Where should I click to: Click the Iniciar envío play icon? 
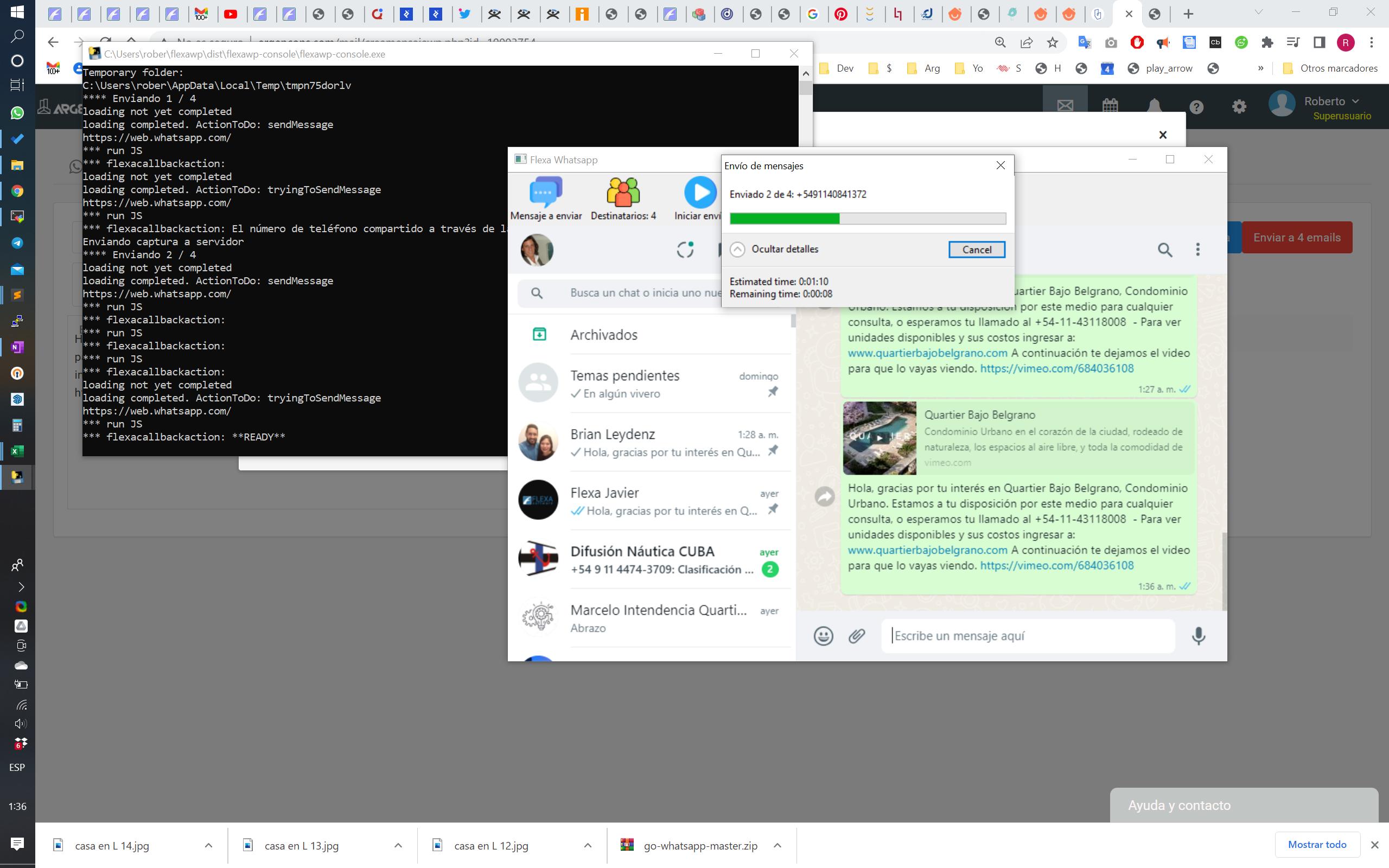pyautogui.click(x=700, y=192)
